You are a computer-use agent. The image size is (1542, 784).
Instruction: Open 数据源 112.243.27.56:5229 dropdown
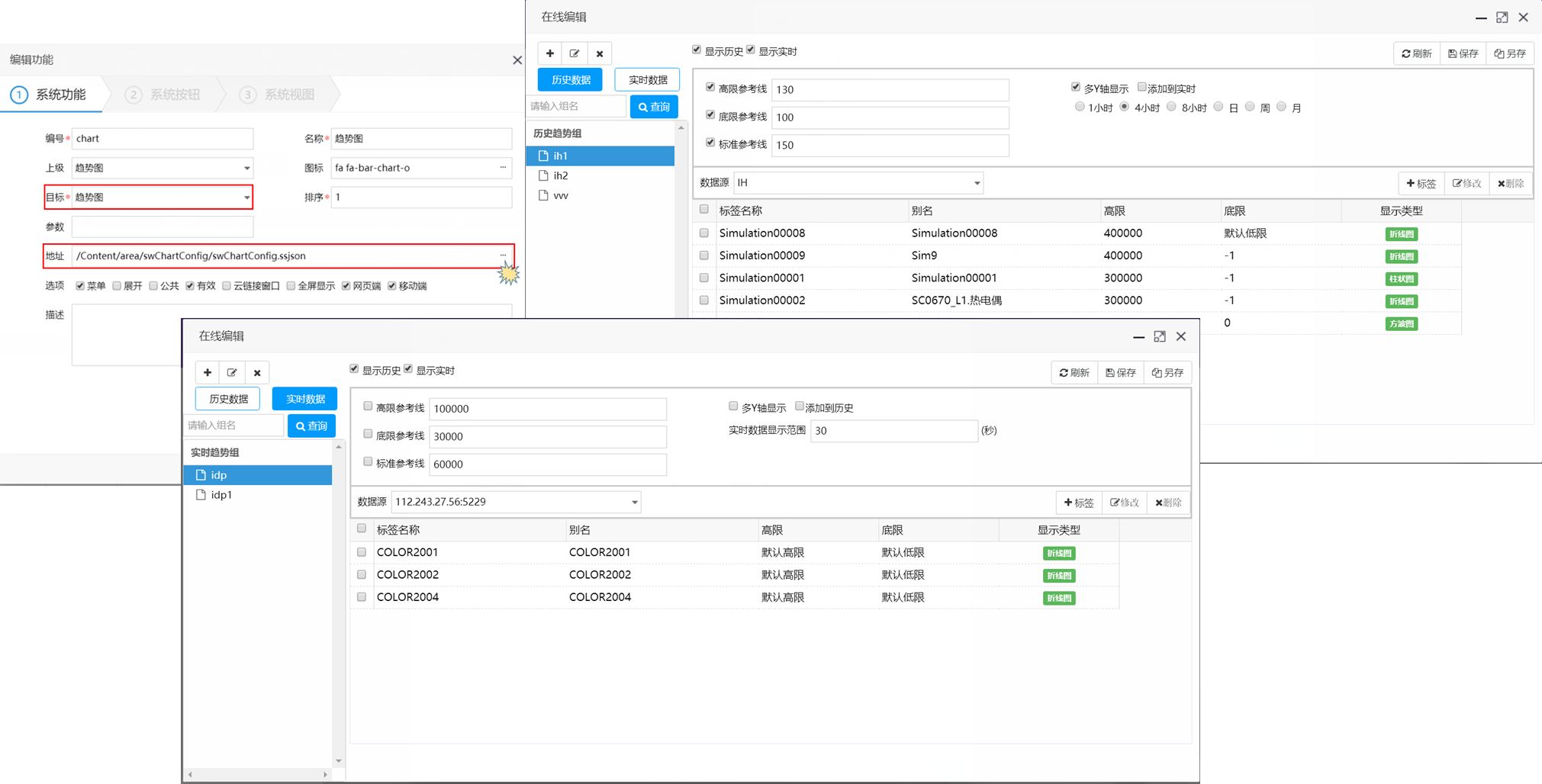click(634, 502)
